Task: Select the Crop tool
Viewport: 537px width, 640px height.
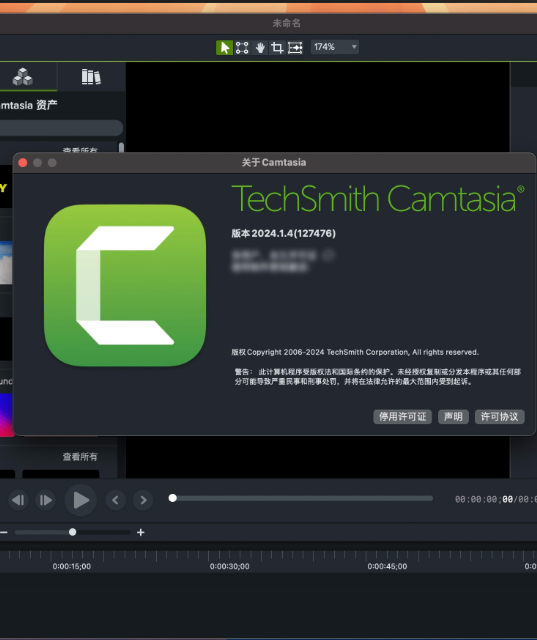Action: (x=277, y=47)
